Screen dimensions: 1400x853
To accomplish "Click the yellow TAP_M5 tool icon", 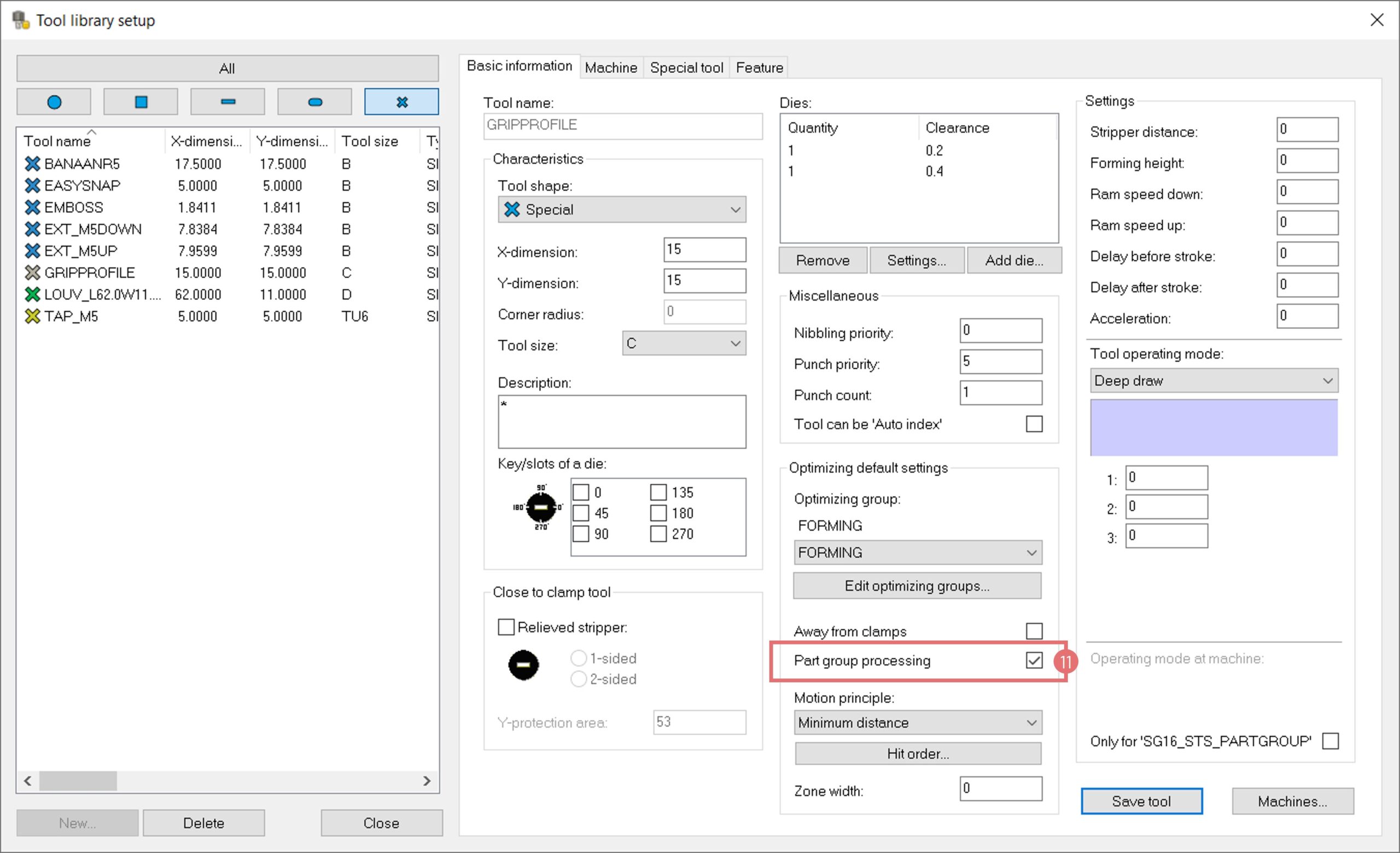I will 32,316.
